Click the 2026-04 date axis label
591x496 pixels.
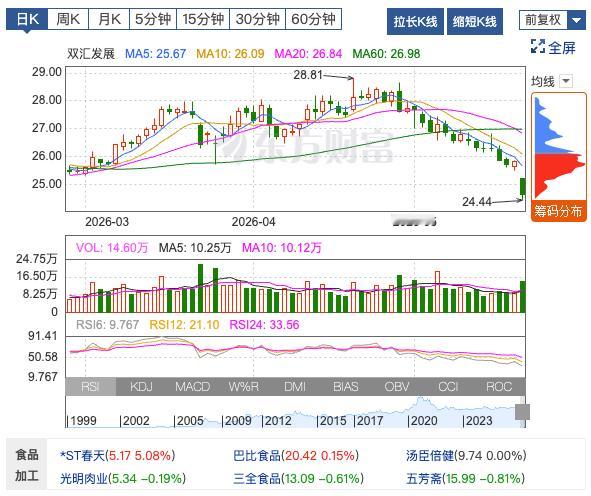coord(253,222)
